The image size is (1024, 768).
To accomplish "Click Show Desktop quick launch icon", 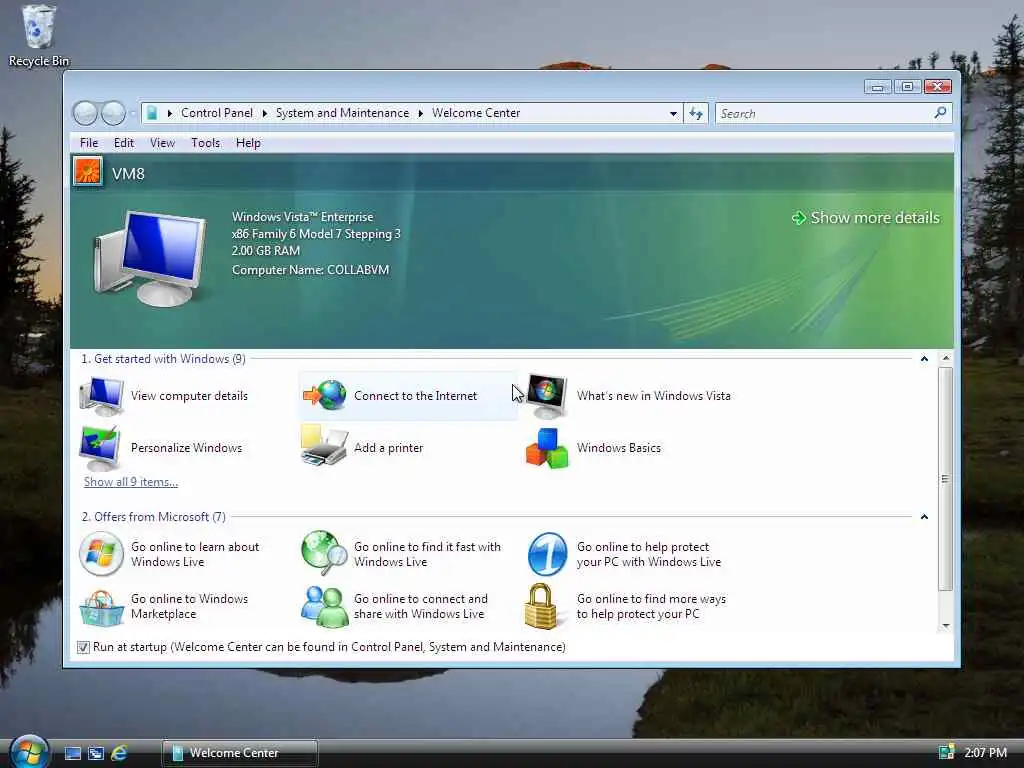I will [72, 753].
